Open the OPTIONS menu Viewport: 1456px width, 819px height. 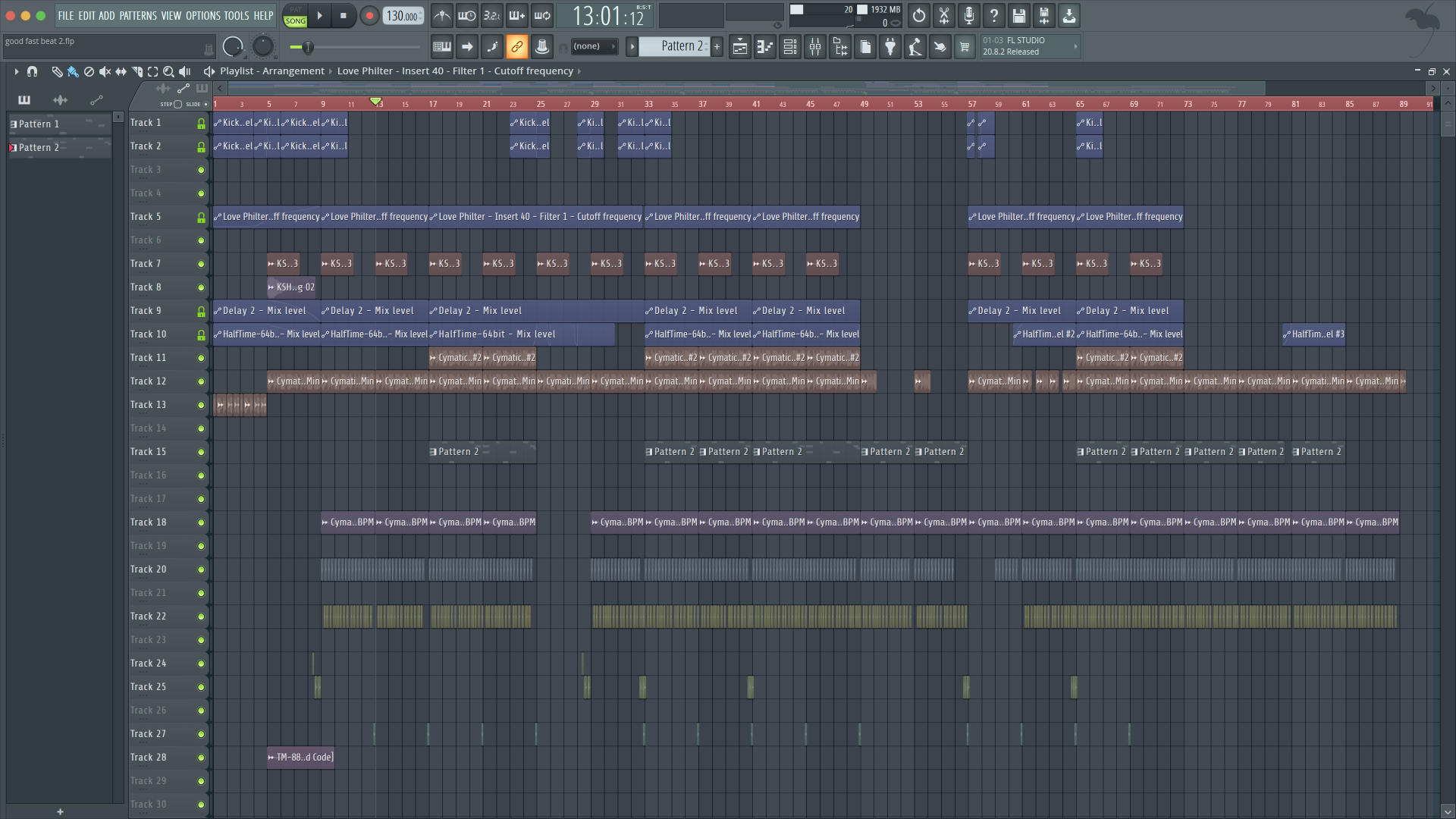pos(203,15)
